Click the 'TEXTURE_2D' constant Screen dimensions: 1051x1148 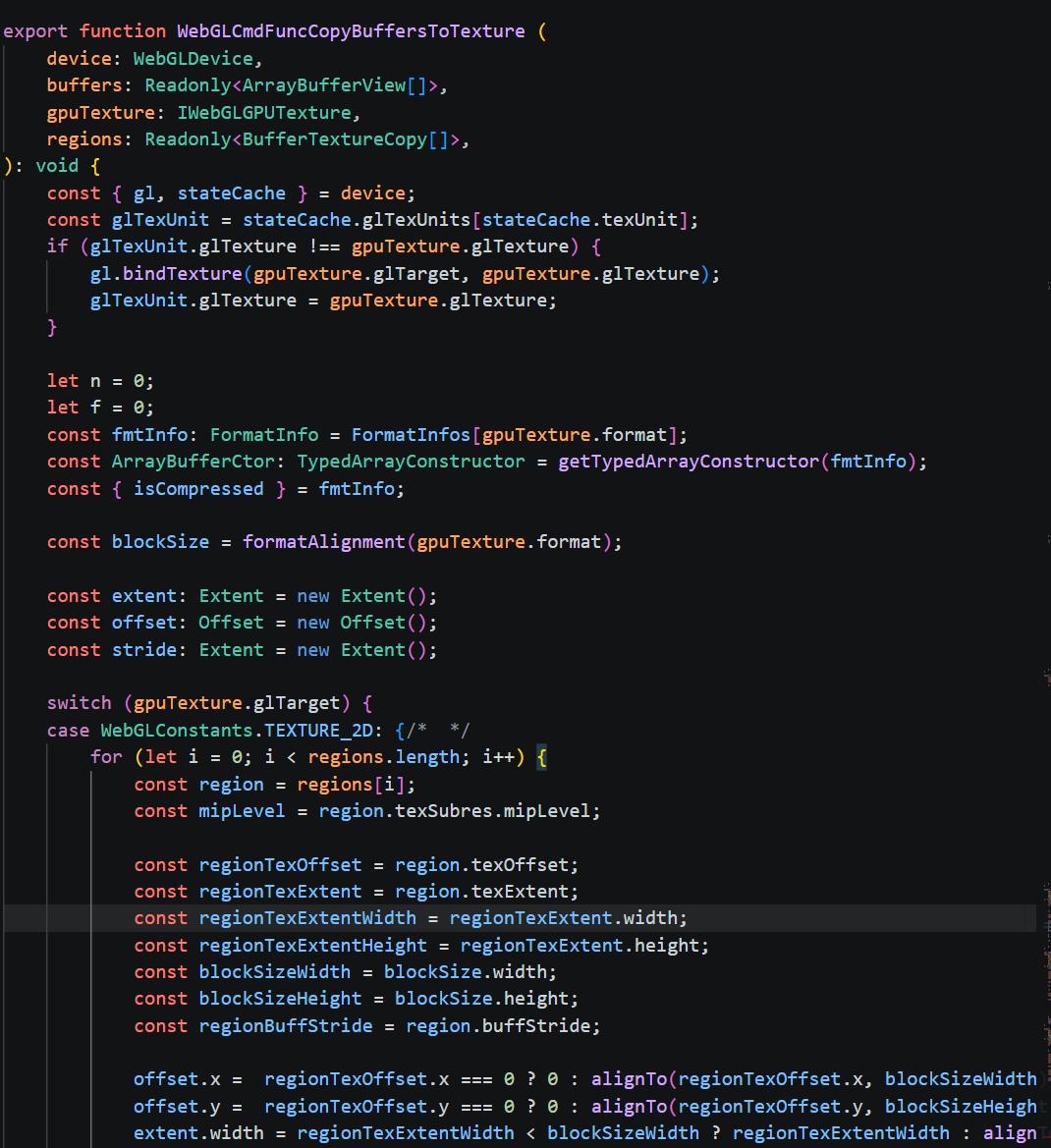[x=318, y=731]
